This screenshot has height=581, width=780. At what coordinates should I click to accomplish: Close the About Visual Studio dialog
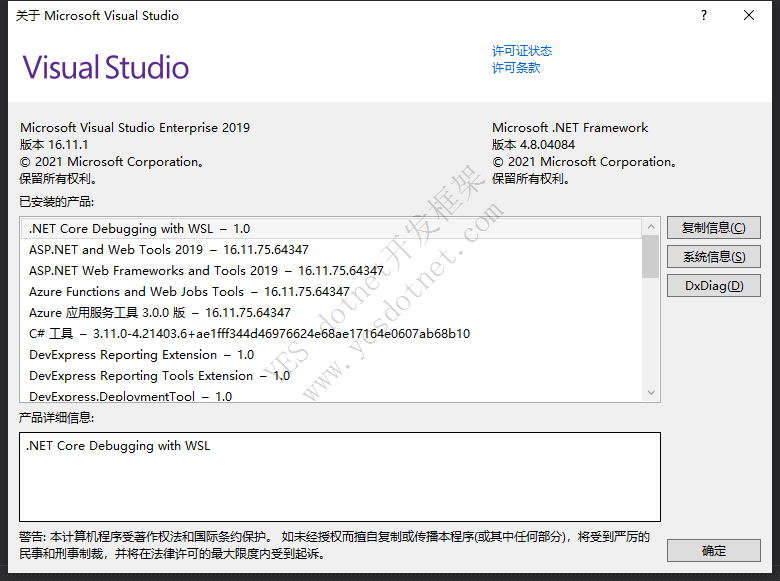pos(749,15)
